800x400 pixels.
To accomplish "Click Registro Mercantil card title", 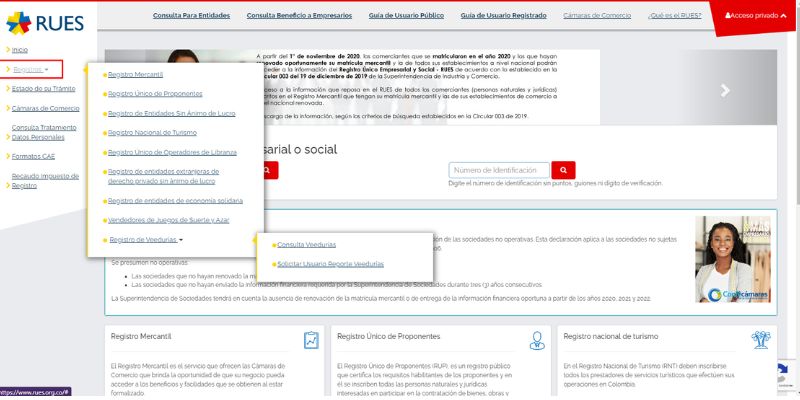I will pyautogui.click(x=141, y=336).
